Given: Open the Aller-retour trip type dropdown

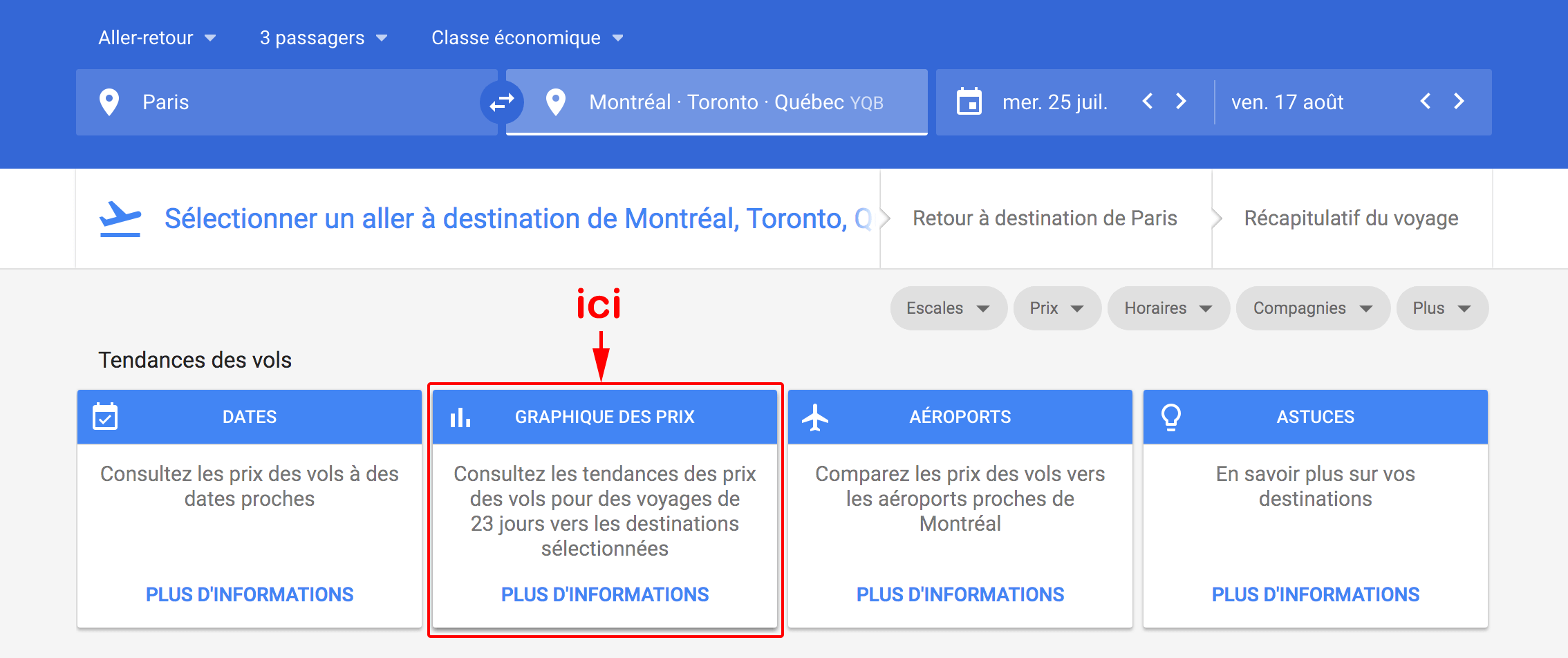Looking at the screenshot, I should coord(157,38).
